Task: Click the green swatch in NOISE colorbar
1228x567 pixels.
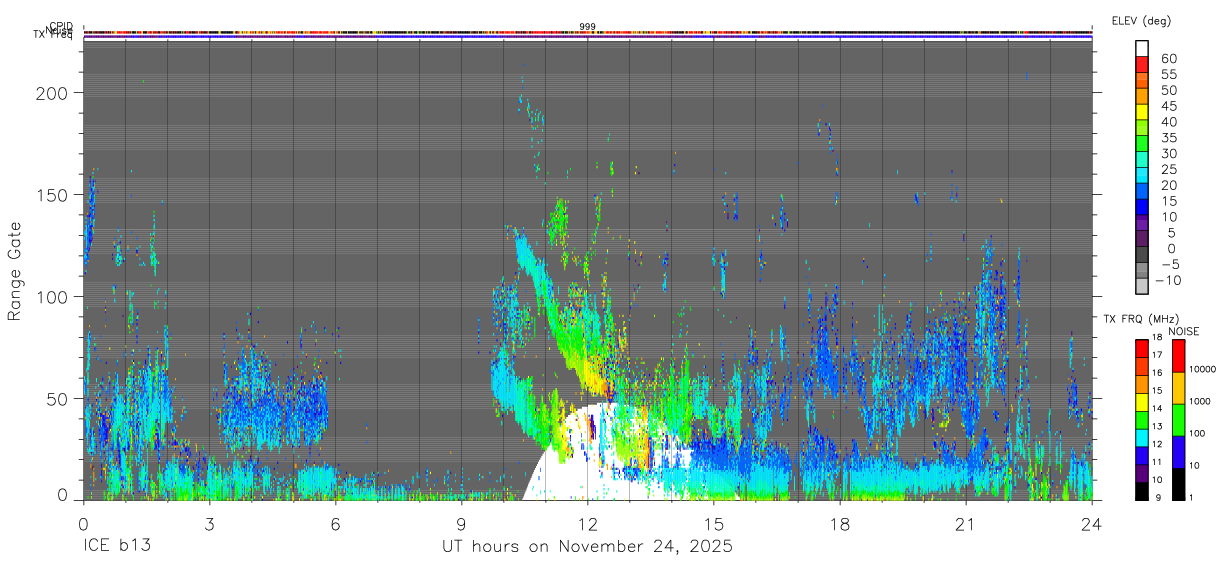Action: coord(1178,420)
